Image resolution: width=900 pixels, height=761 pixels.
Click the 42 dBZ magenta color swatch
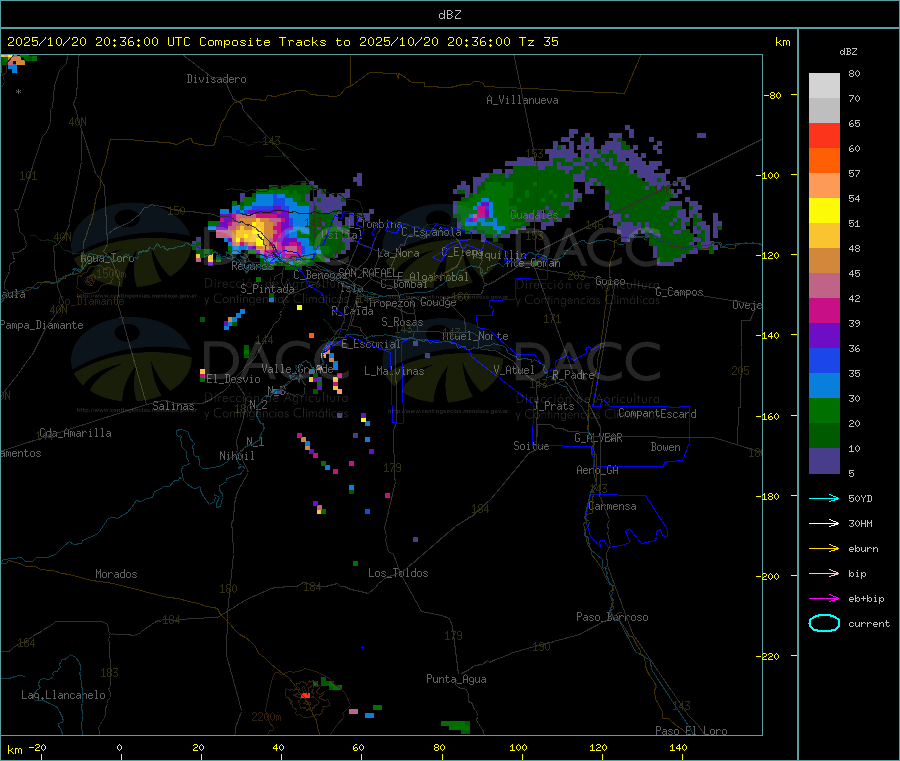(x=824, y=310)
